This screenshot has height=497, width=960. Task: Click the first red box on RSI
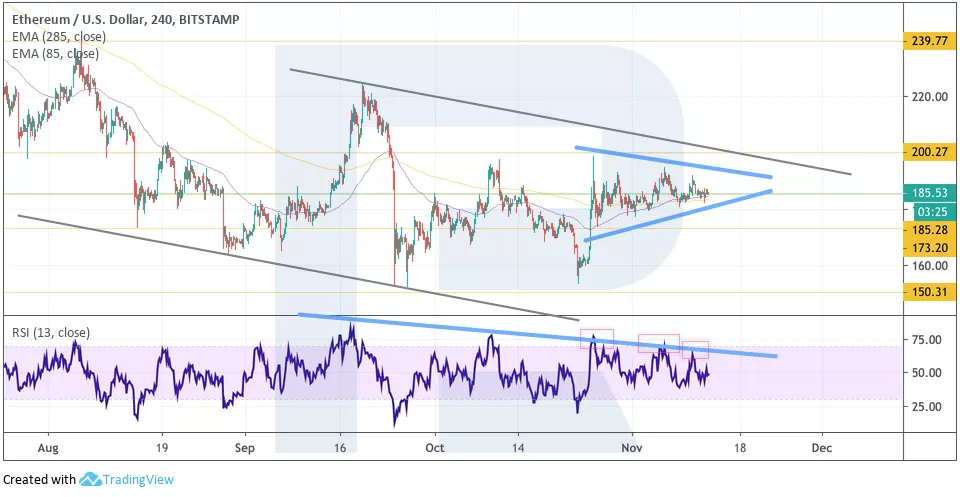(x=597, y=338)
